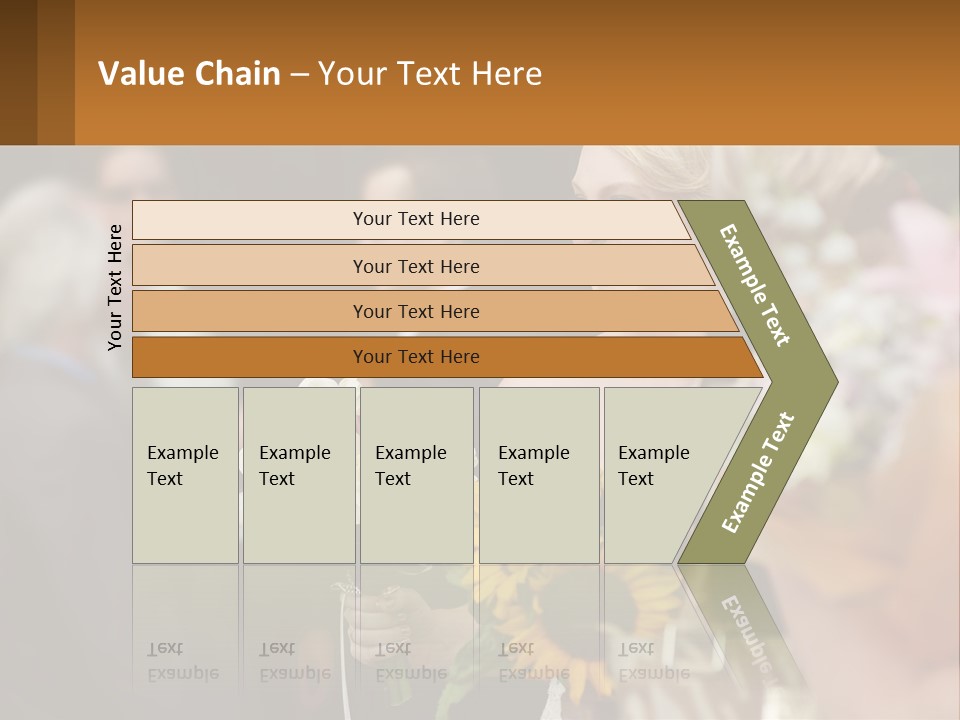Select the slide title 'Value Chain – Your Text Here'
Viewport: 960px width, 720px height.
tap(320, 73)
